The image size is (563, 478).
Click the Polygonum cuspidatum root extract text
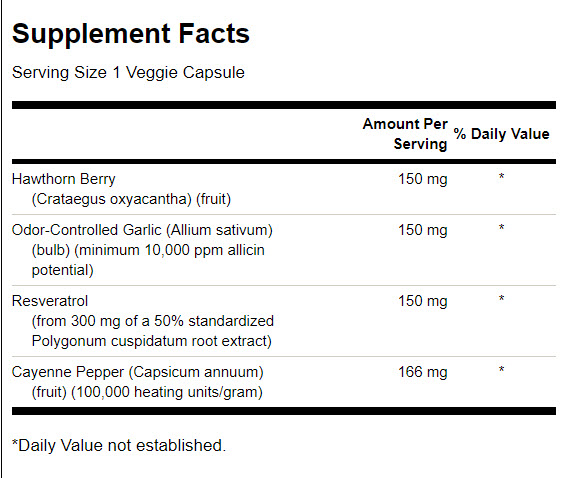(152, 341)
